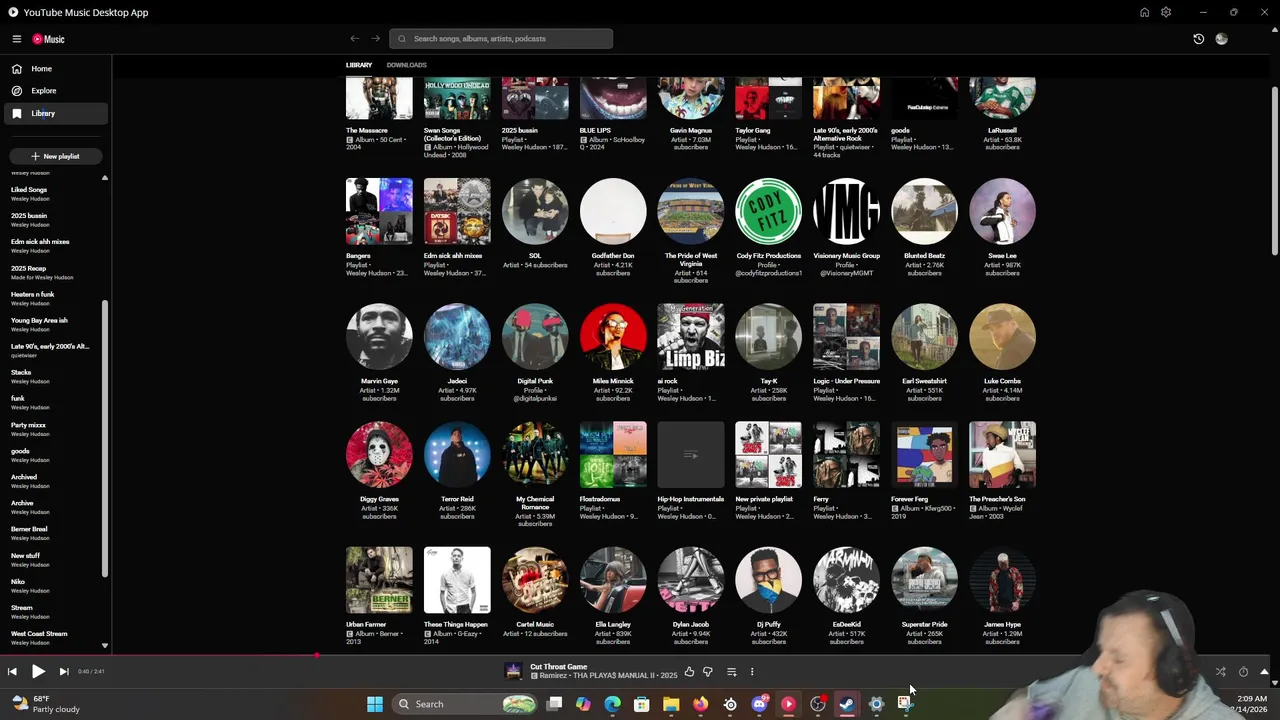
Task: Open Hip-Hop Instrumentals playlist thumbnail
Action: click(x=691, y=455)
